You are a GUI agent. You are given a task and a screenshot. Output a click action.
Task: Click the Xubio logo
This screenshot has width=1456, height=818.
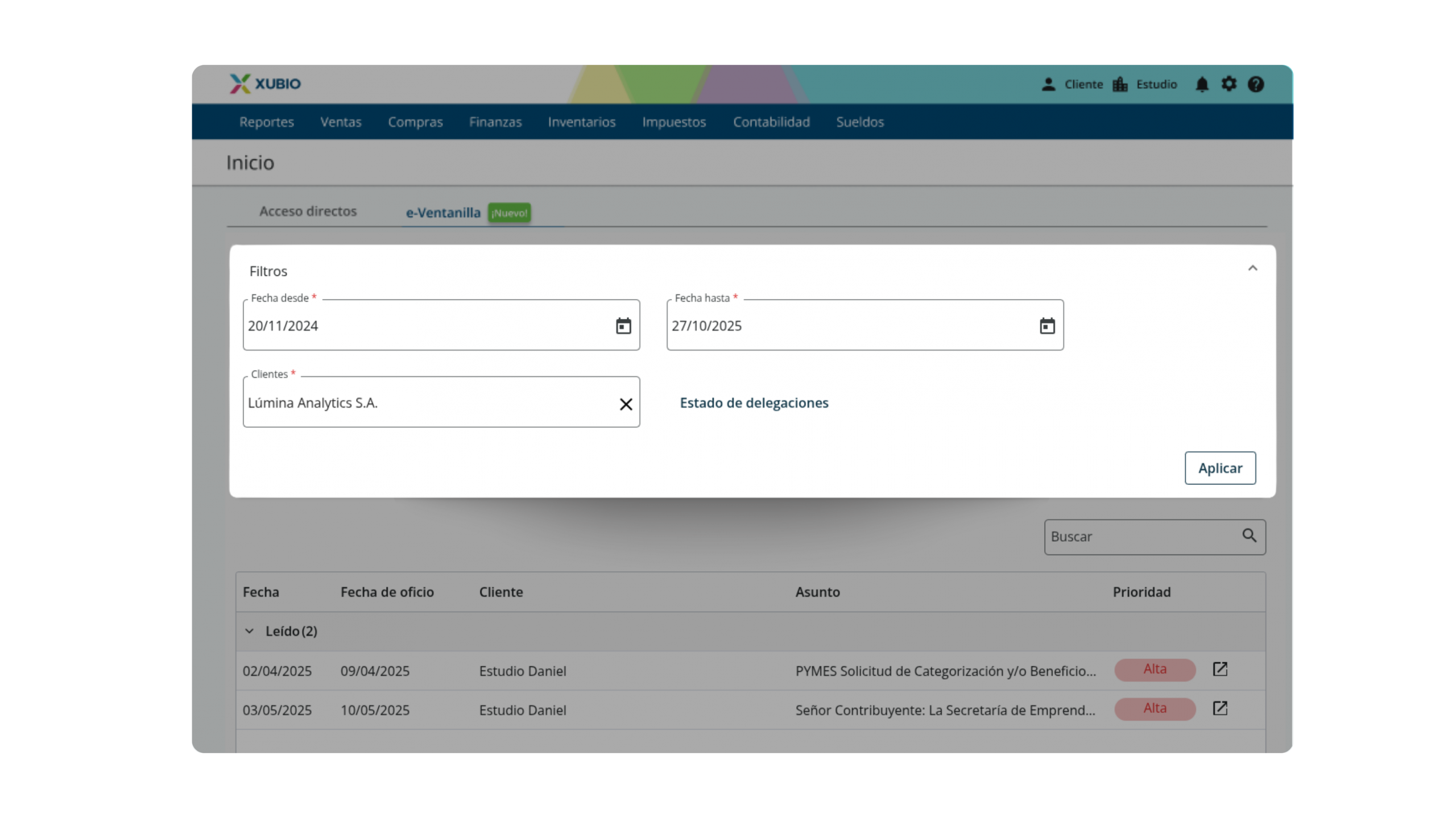266,84
